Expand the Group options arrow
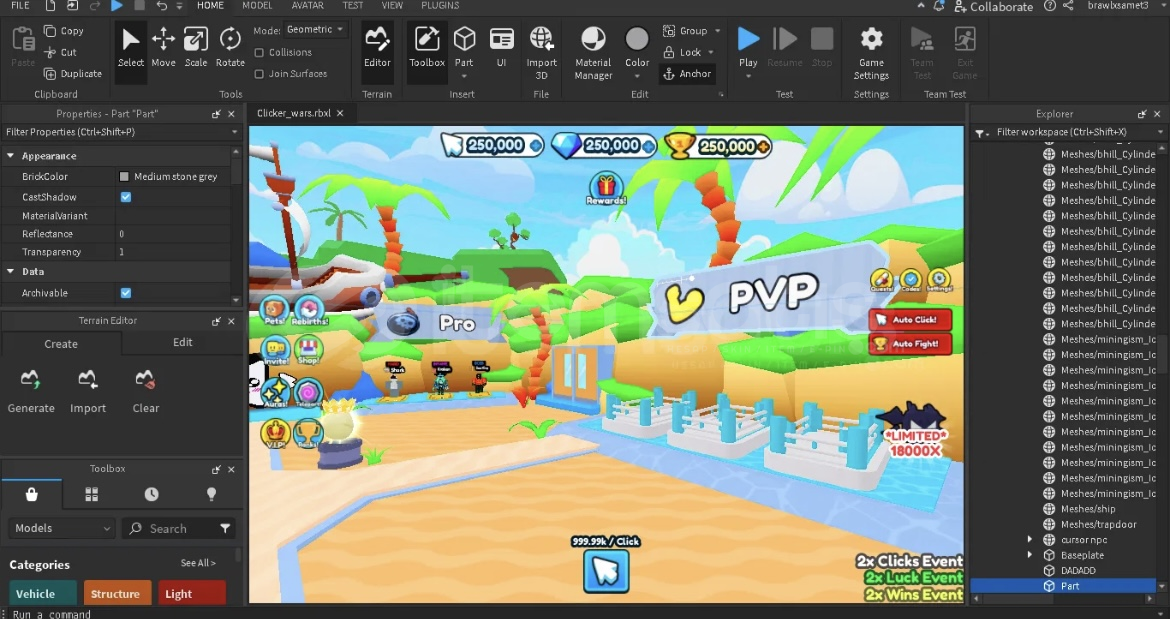The image size is (1170, 619). coord(718,31)
